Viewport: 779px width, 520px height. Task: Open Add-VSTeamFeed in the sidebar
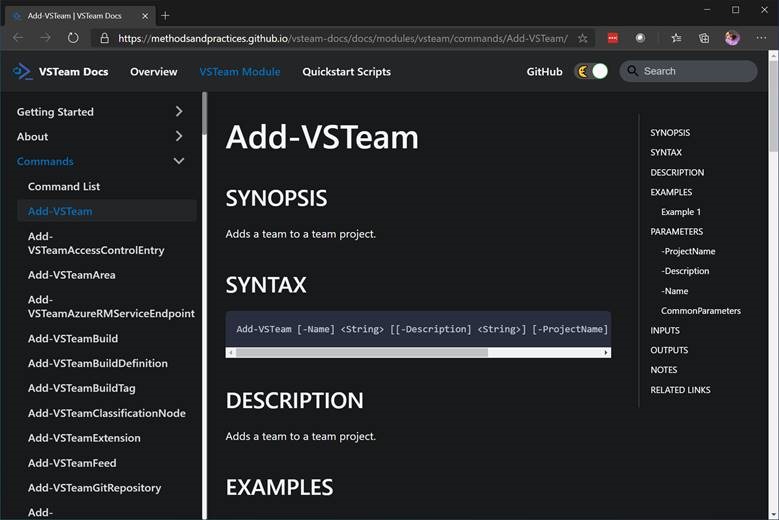click(72, 462)
